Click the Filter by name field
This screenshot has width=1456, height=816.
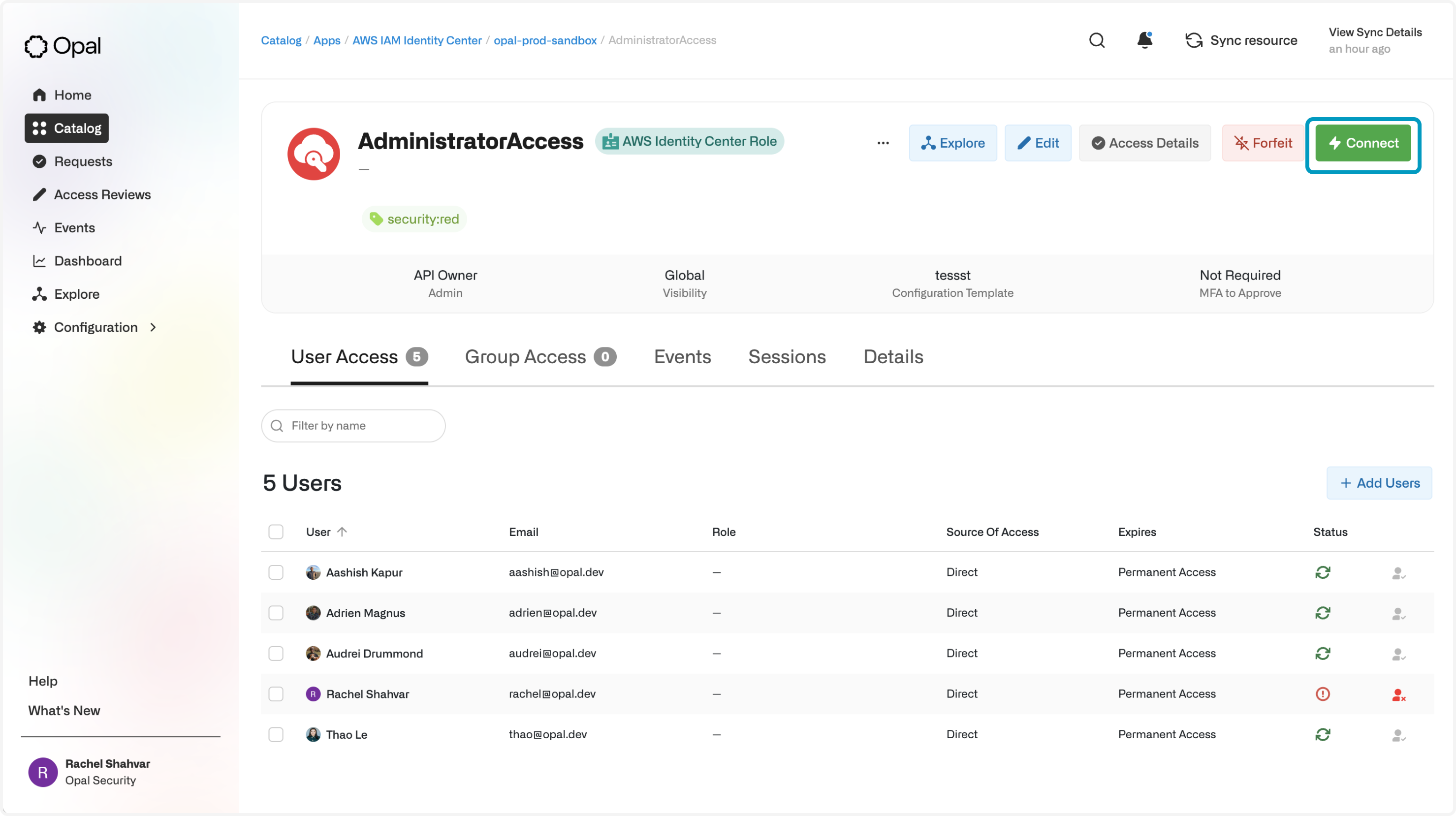pos(353,426)
